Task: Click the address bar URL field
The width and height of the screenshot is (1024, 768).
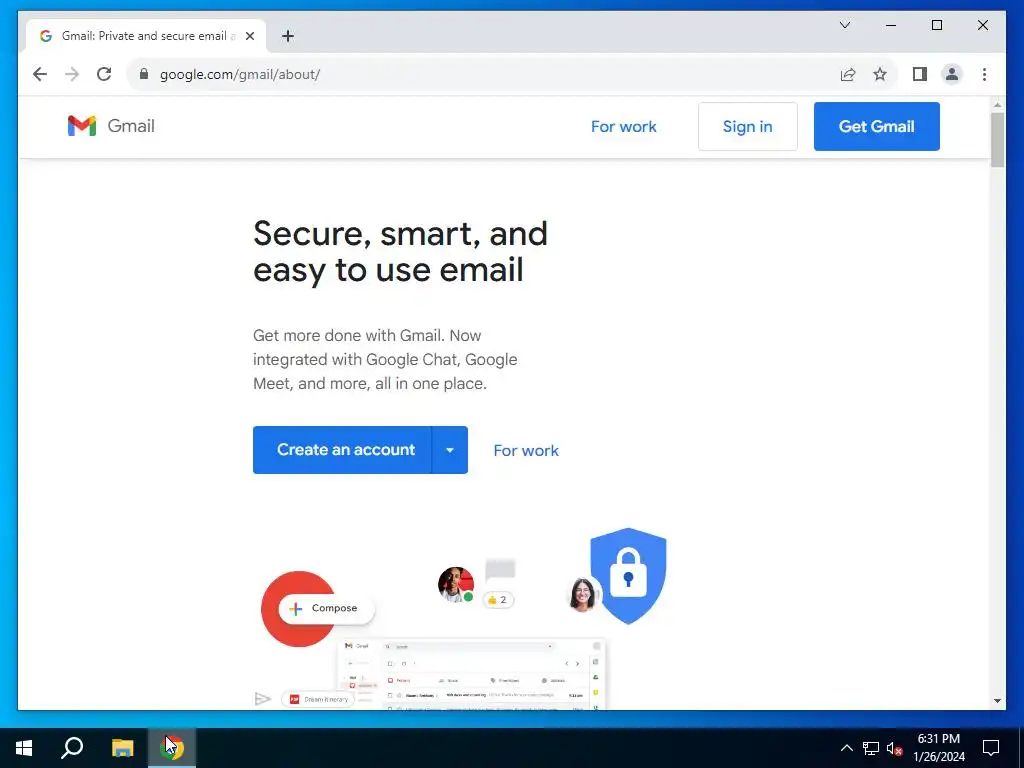Action: click(x=483, y=74)
